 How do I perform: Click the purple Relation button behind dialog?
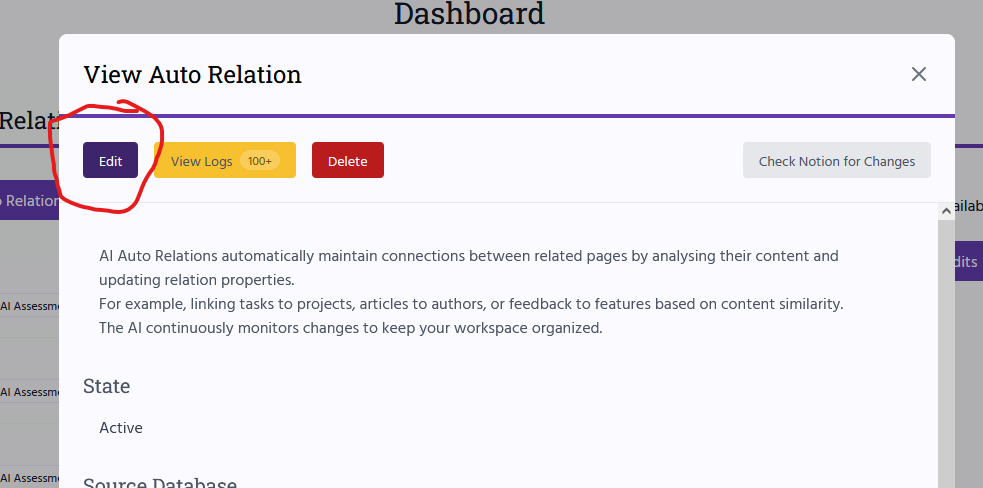pos(29,201)
